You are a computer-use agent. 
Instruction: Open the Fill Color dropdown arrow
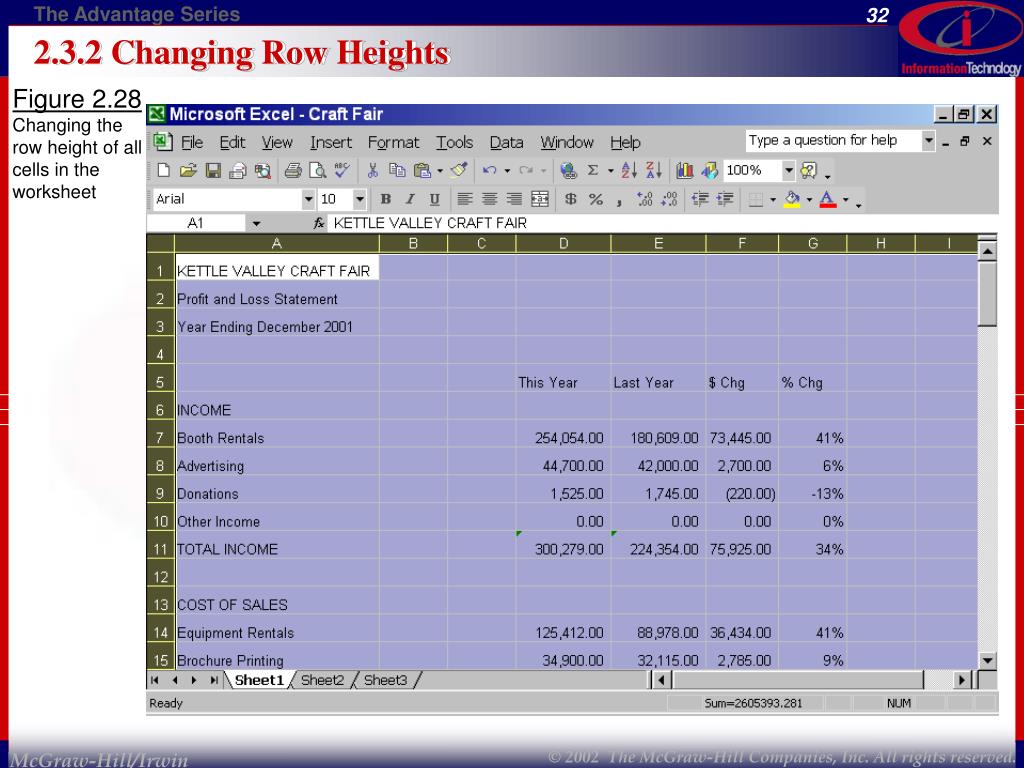click(x=809, y=199)
